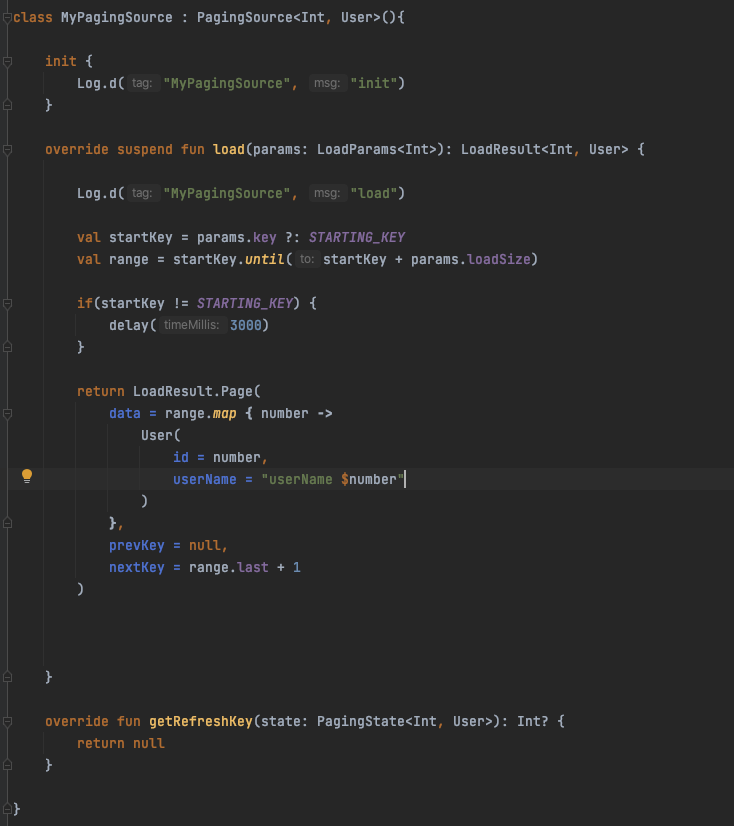This screenshot has width=734, height=826.
Task: Click fold marker closing the load function
Action: click(x=7, y=677)
